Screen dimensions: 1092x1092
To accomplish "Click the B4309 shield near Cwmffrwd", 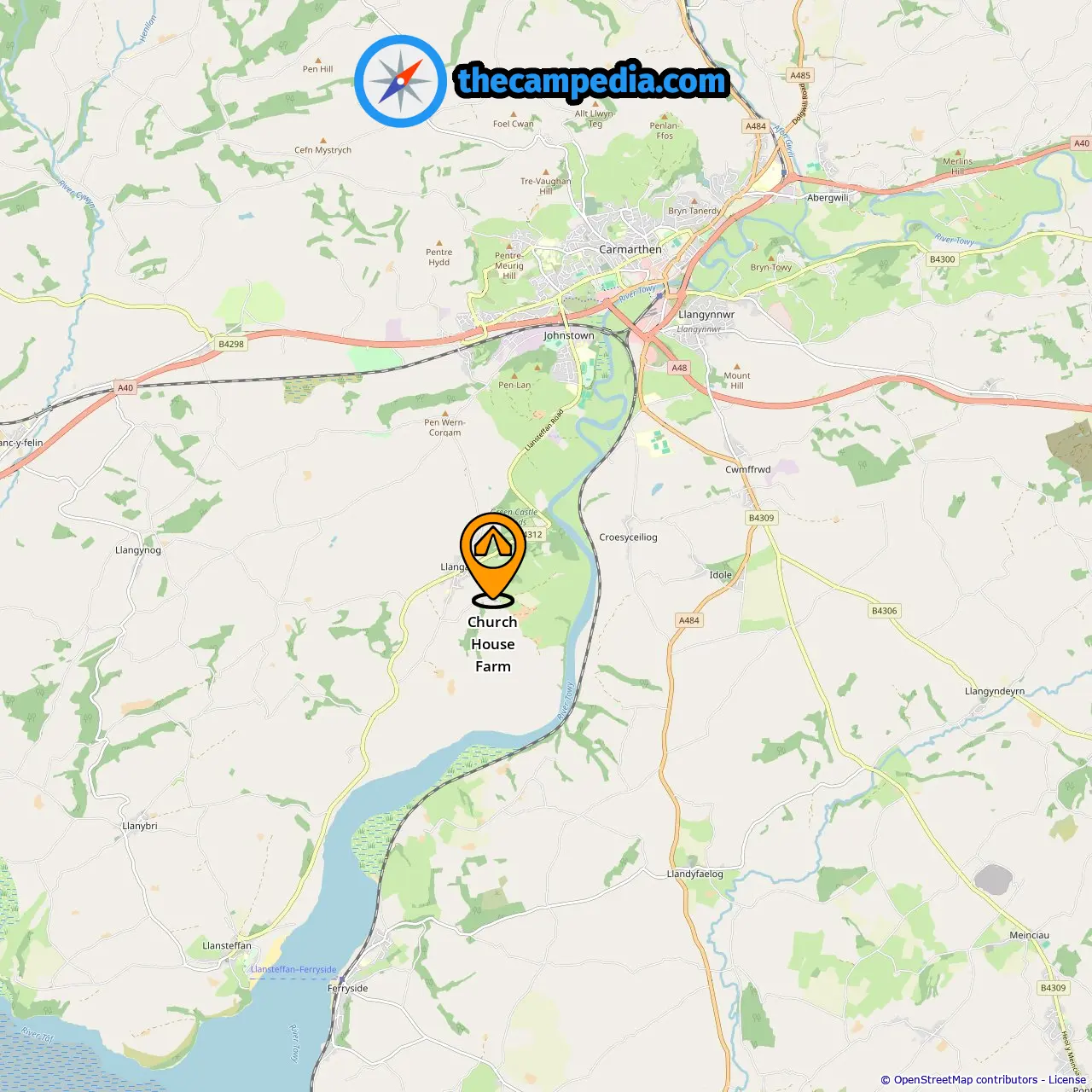I will click(761, 518).
